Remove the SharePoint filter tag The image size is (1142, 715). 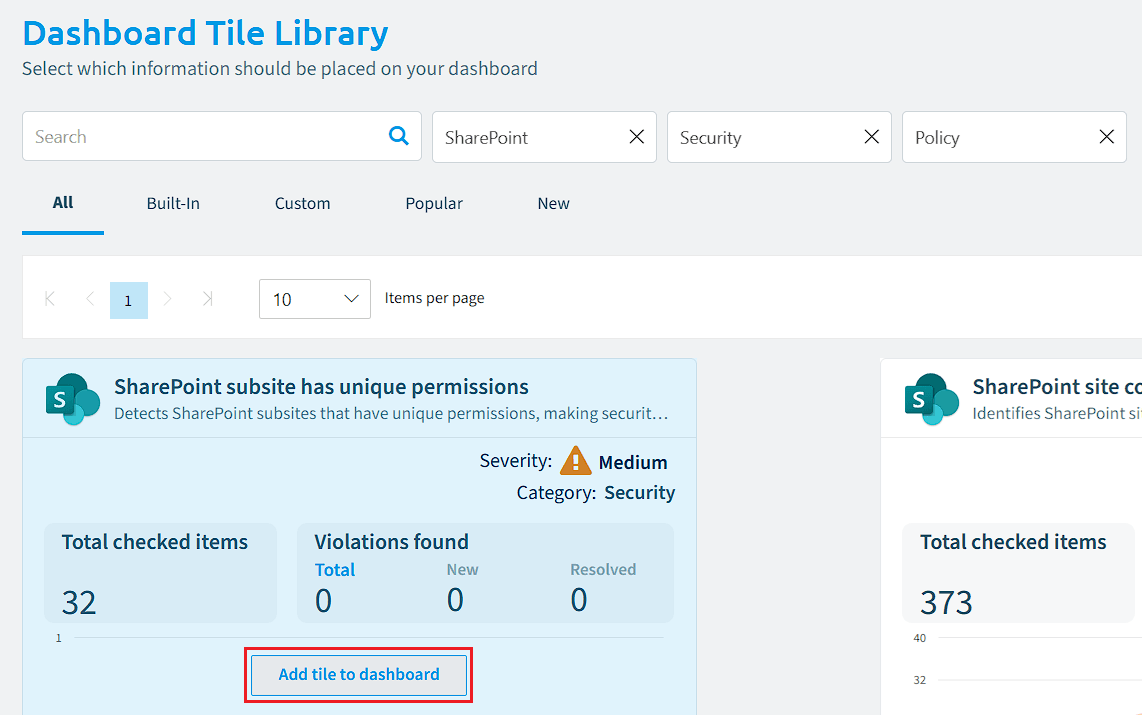click(637, 137)
